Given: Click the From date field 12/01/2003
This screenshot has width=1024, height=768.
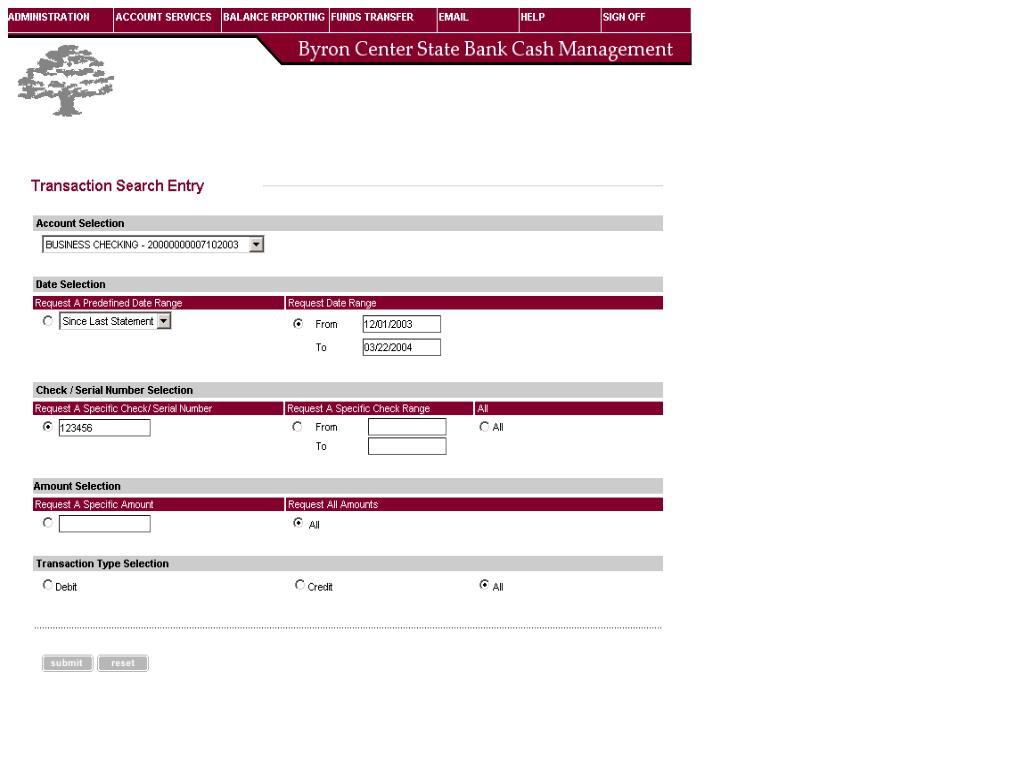Looking at the screenshot, I should [x=402, y=324].
